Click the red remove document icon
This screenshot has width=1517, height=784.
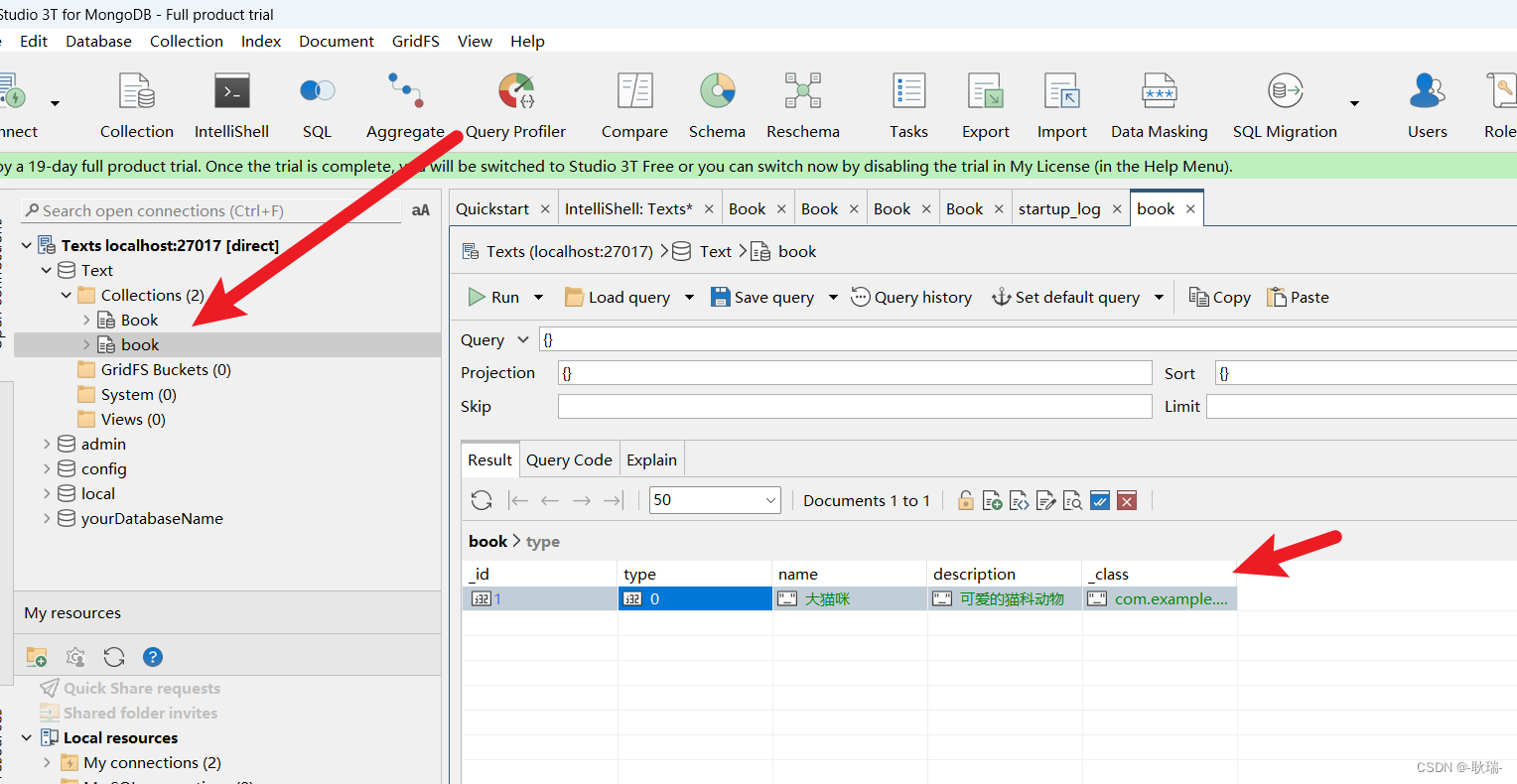1126,500
